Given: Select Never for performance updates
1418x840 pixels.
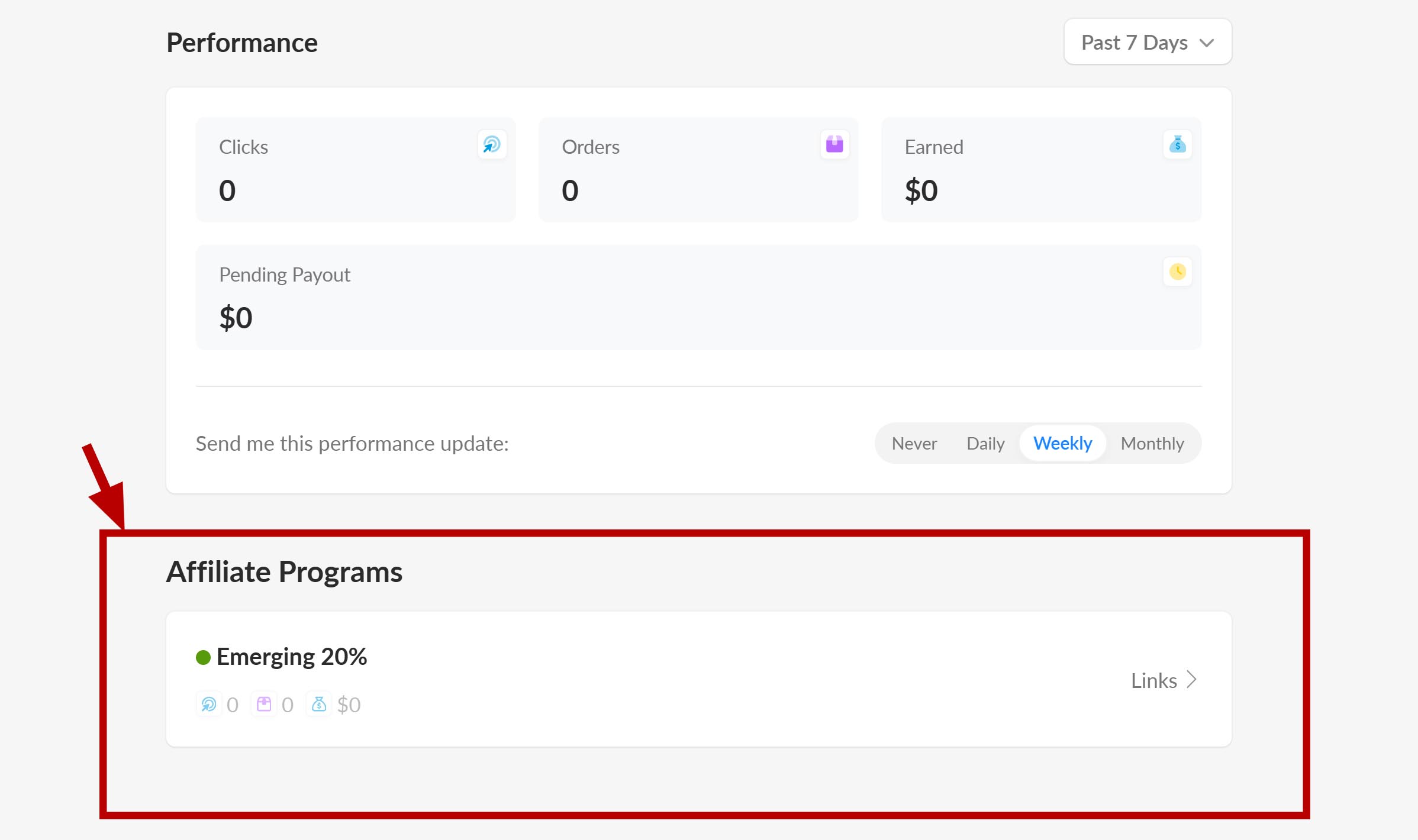Looking at the screenshot, I should click(914, 443).
